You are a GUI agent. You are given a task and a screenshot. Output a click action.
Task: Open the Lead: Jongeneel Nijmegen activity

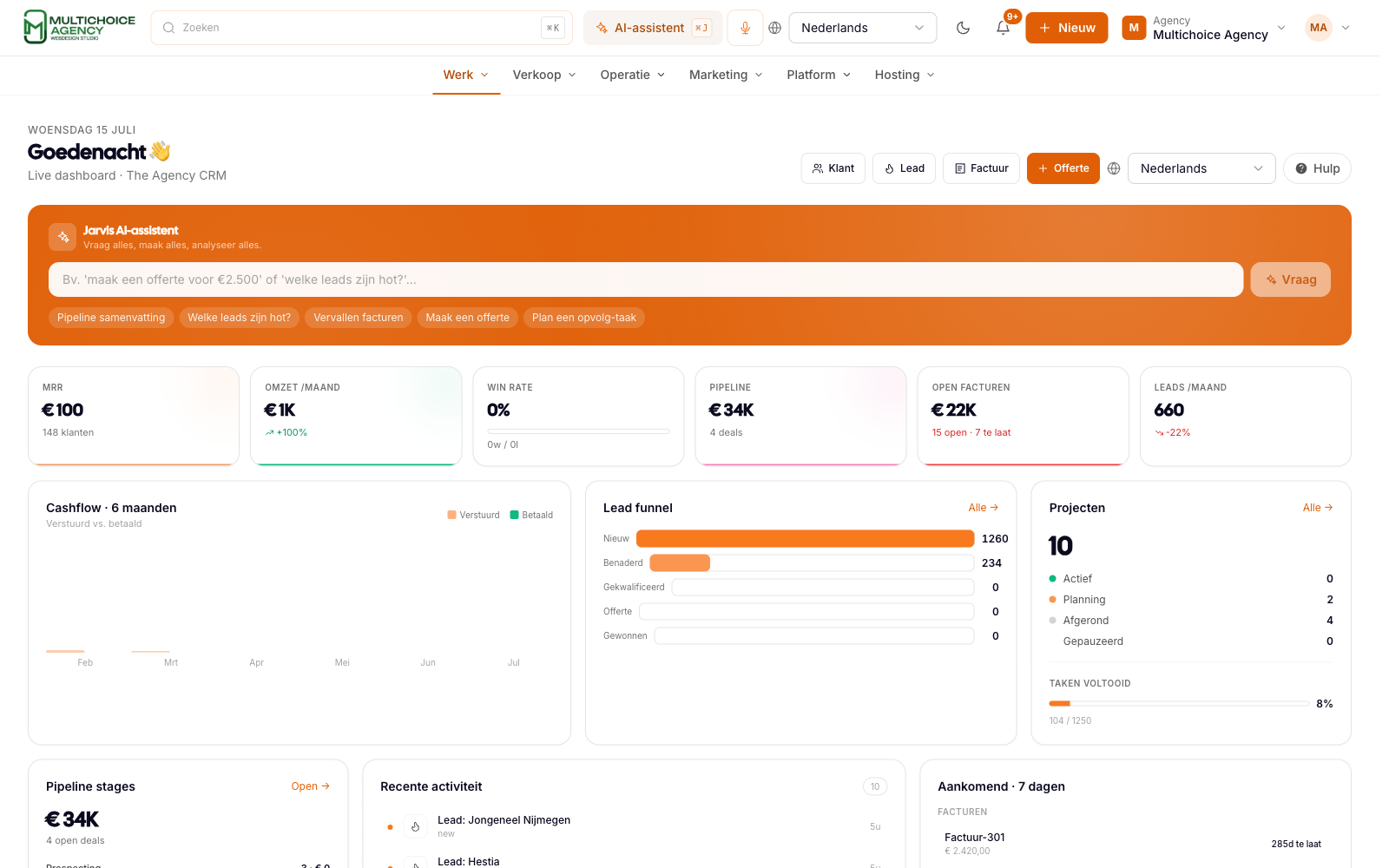pyautogui.click(x=634, y=826)
